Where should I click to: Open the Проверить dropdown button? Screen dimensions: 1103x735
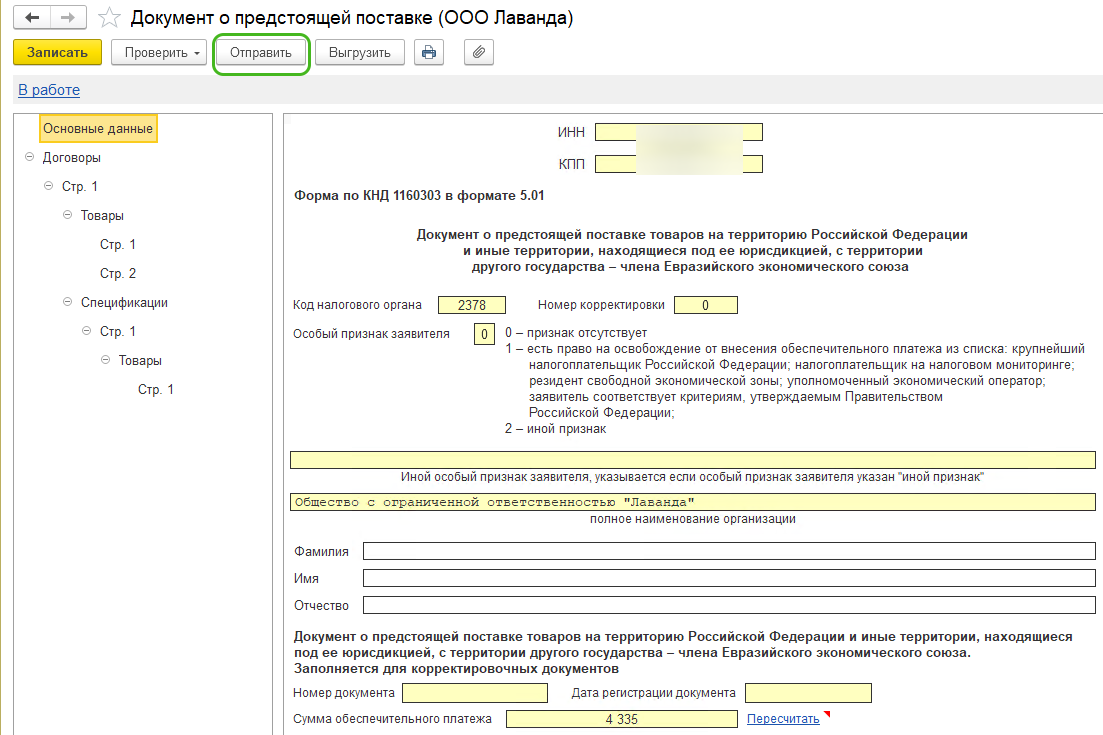[159, 53]
